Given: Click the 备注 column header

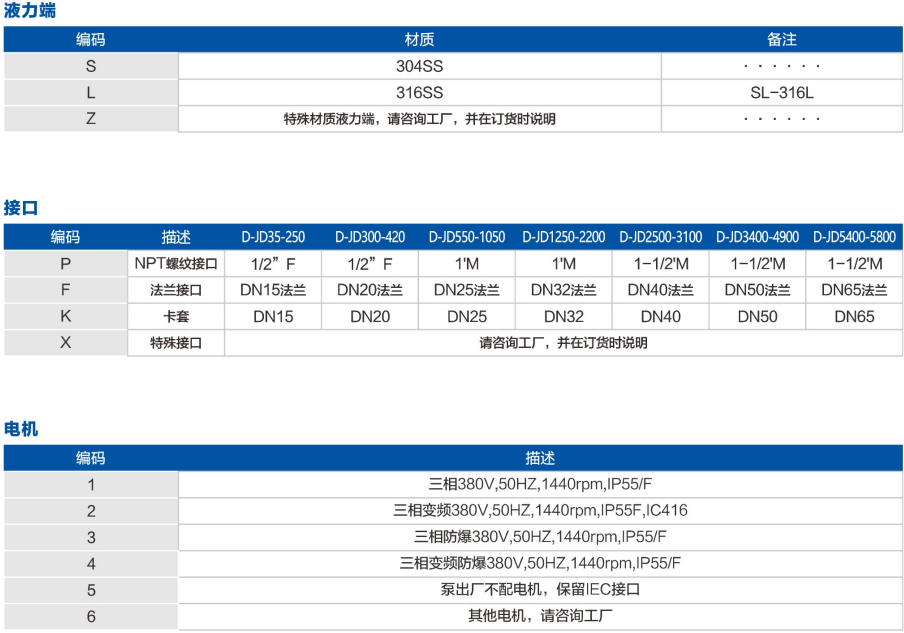Looking at the screenshot, I should coord(781,40).
